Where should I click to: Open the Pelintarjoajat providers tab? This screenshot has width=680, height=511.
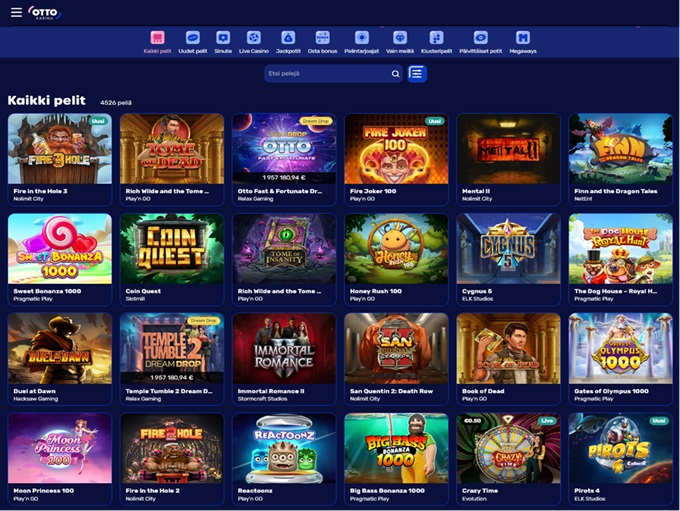(361, 42)
